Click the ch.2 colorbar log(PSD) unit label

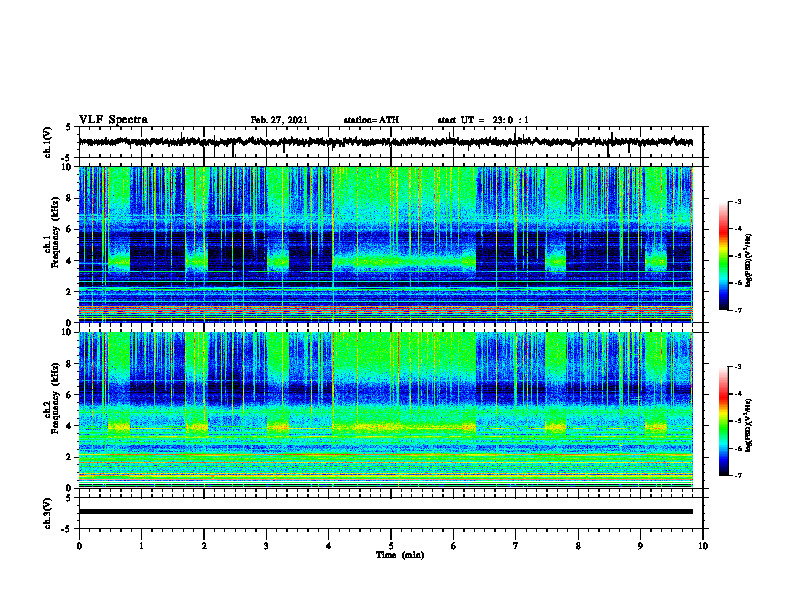(749, 425)
